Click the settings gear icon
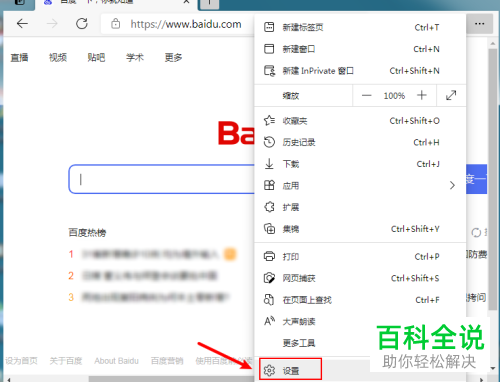 click(x=269, y=370)
